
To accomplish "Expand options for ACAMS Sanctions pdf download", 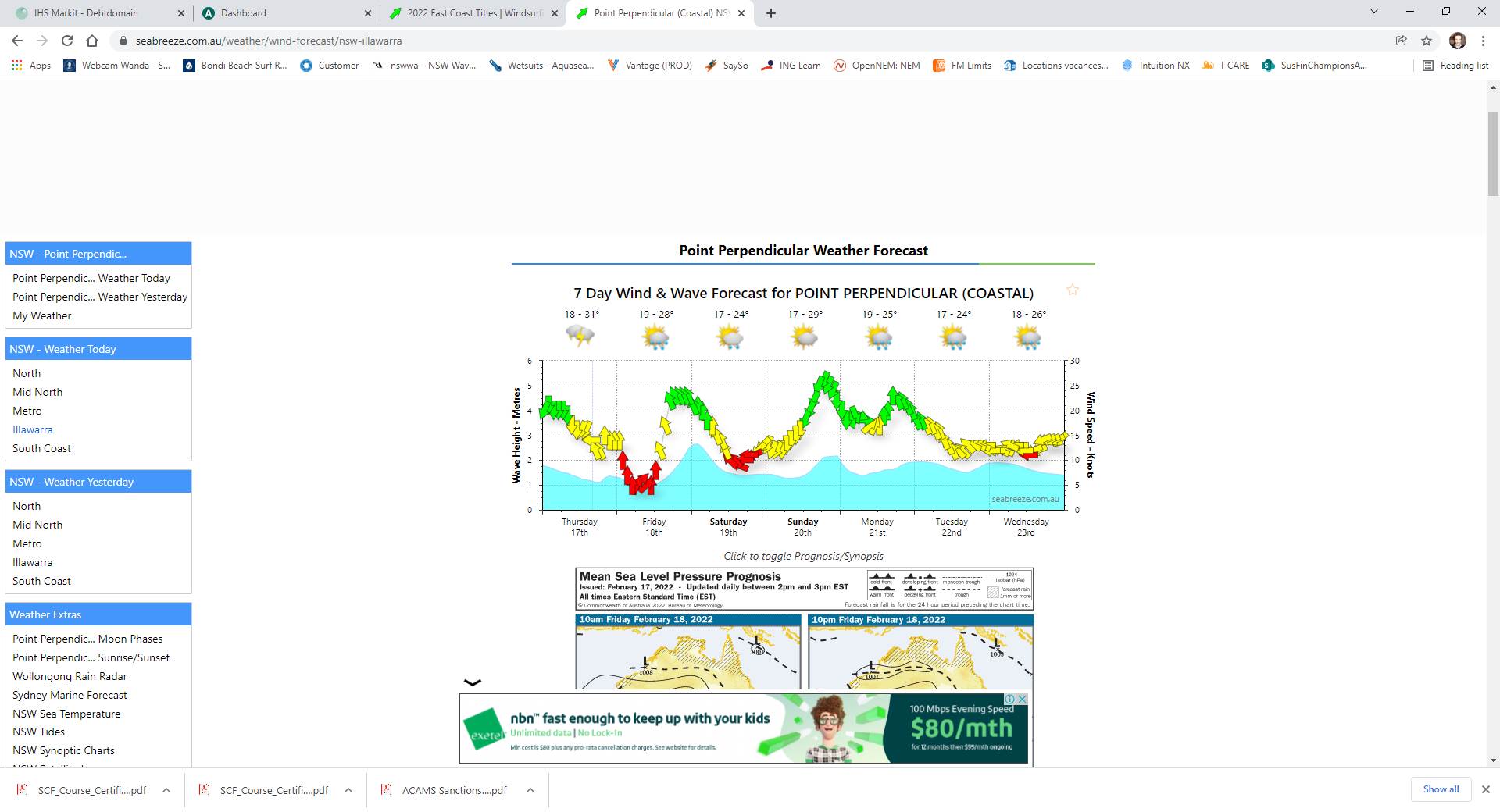I will click(x=530, y=790).
